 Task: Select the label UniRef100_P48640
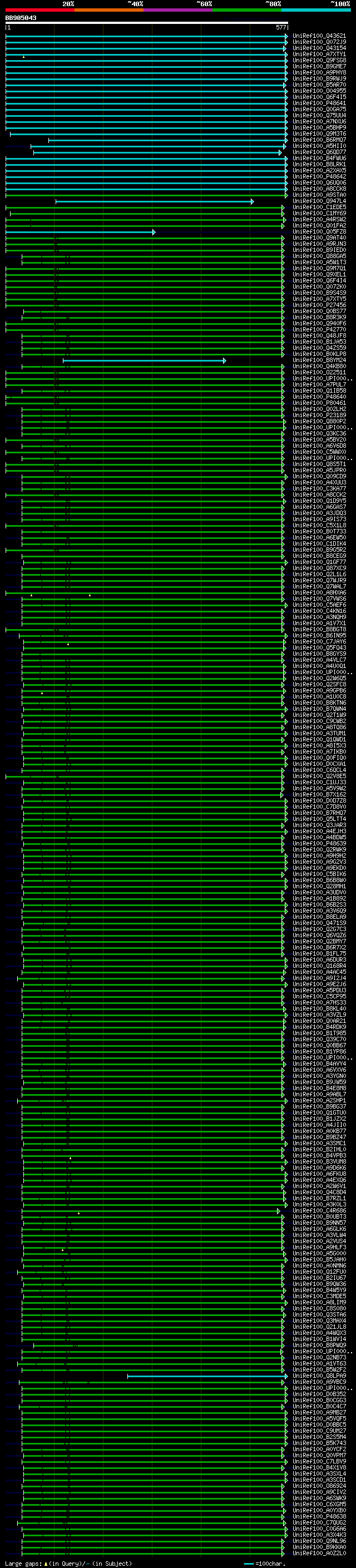(x=319, y=397)
